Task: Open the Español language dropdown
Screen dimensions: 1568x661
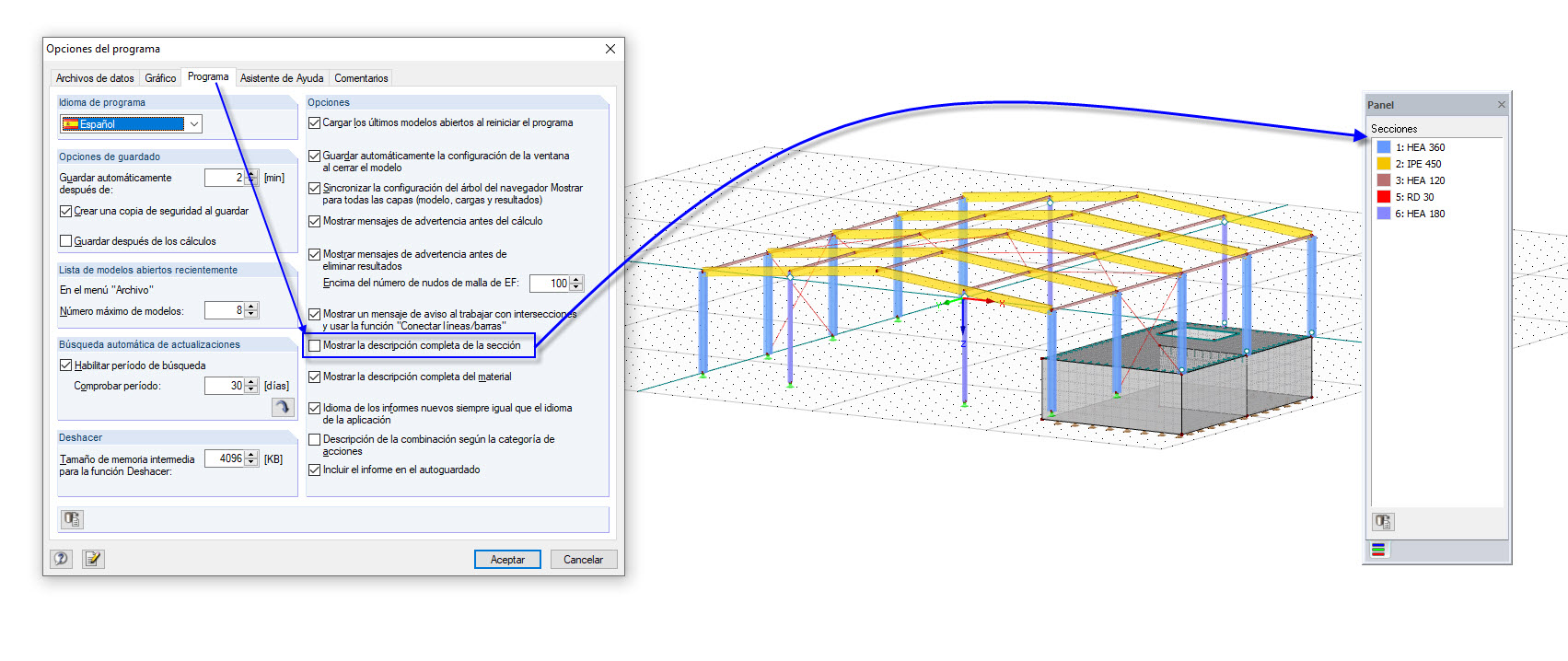Action: point(194,123)
